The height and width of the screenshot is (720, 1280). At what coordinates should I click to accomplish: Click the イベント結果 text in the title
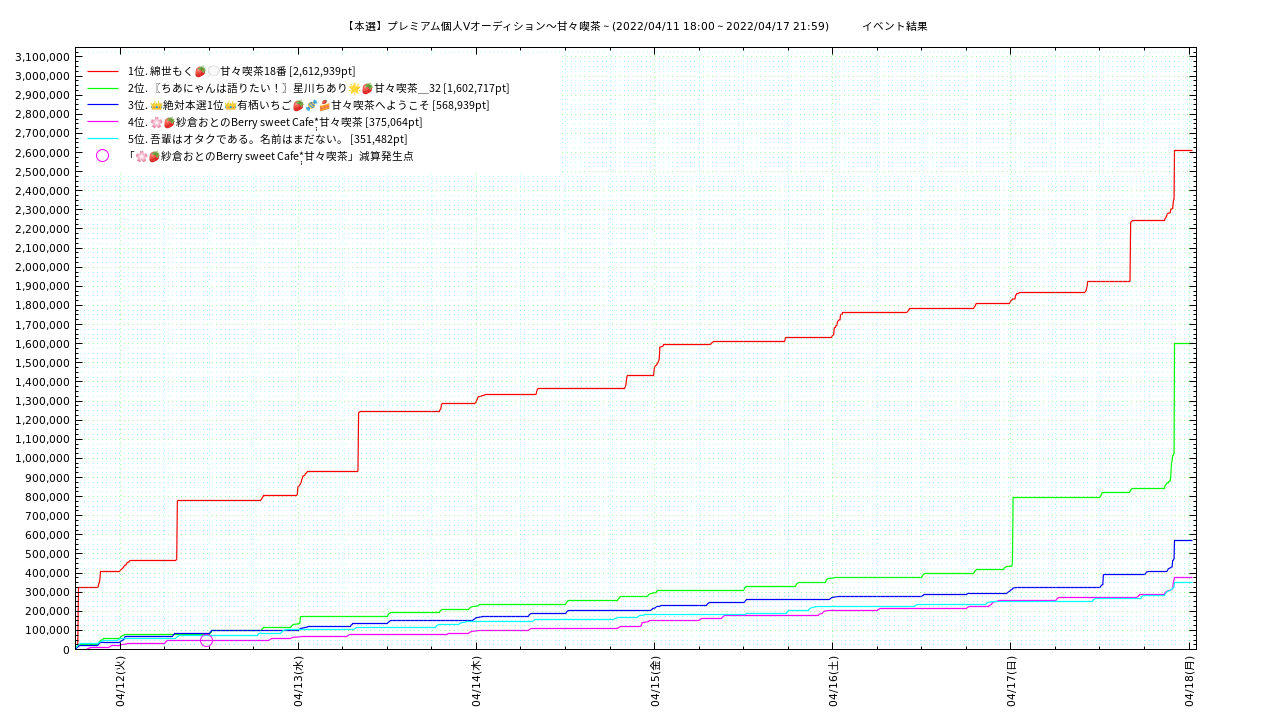point(894,26)
